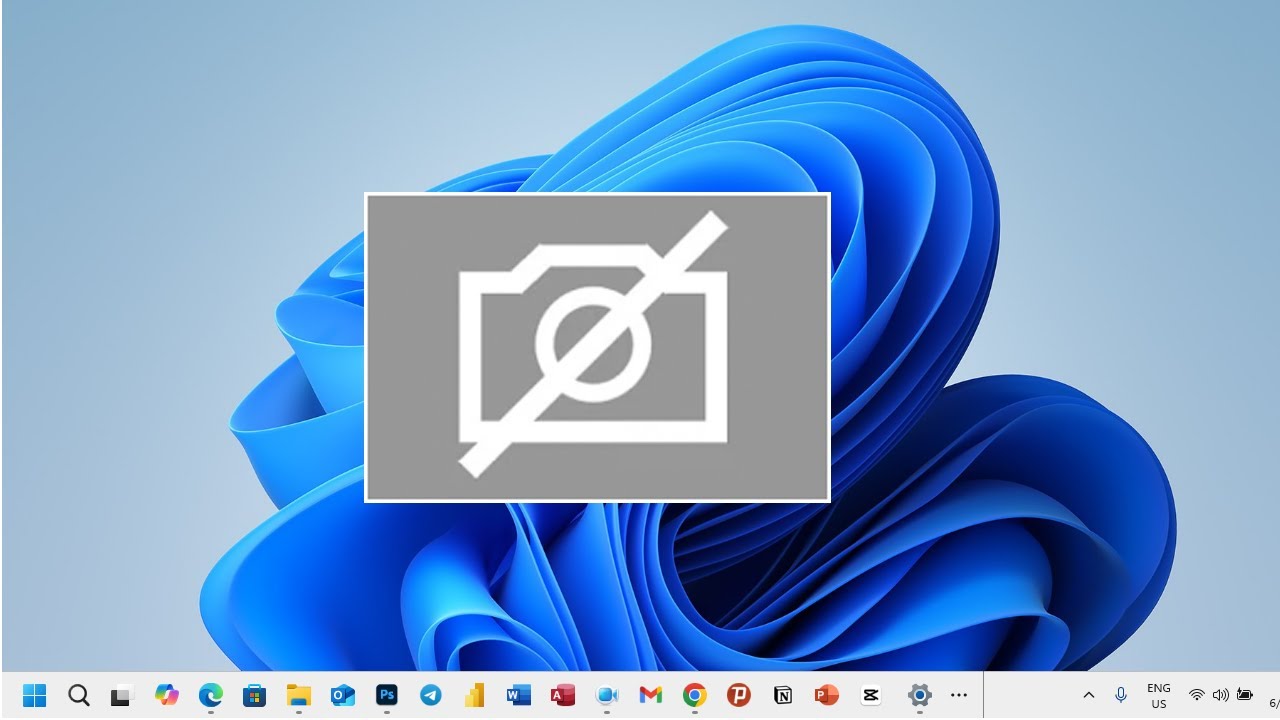
Task: Launch Microsoft PowerPoint
Action: click(827, 695)
